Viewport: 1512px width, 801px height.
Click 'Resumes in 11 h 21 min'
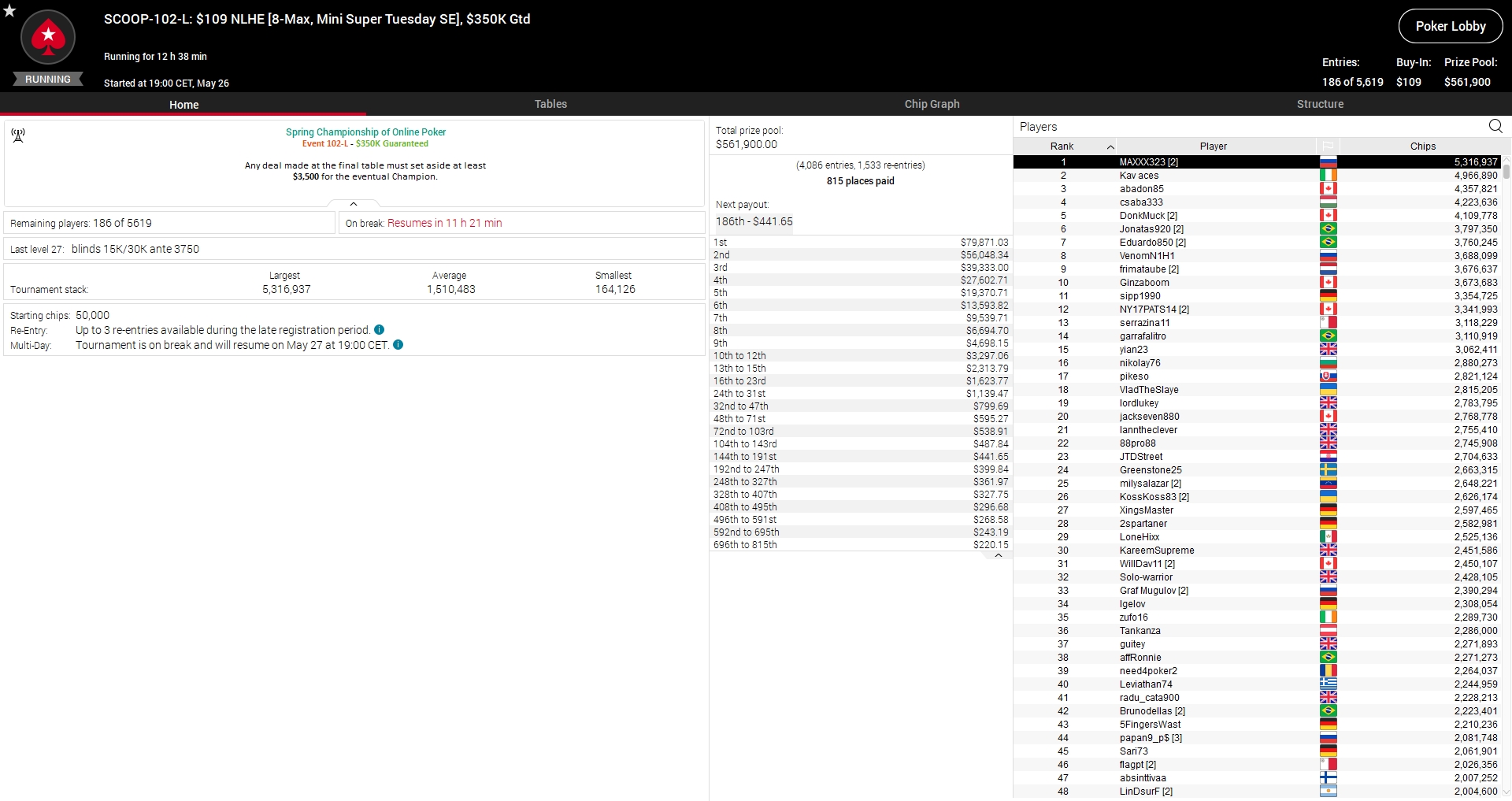point(444,223)
